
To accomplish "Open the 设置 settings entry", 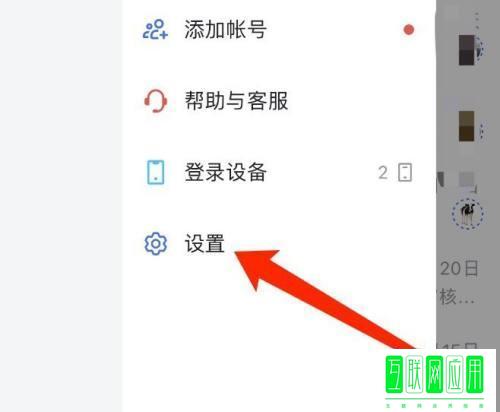I will point(279,244).
